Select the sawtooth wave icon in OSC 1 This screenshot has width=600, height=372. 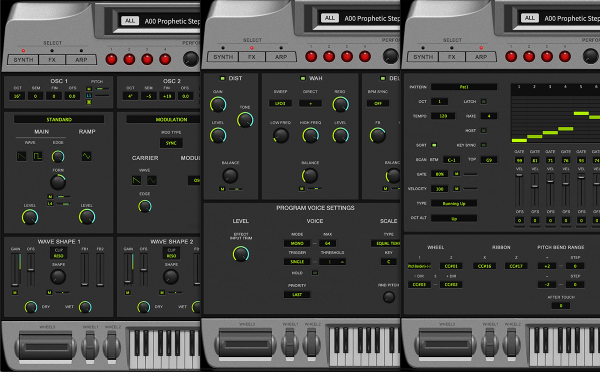[x=21, y=156]
